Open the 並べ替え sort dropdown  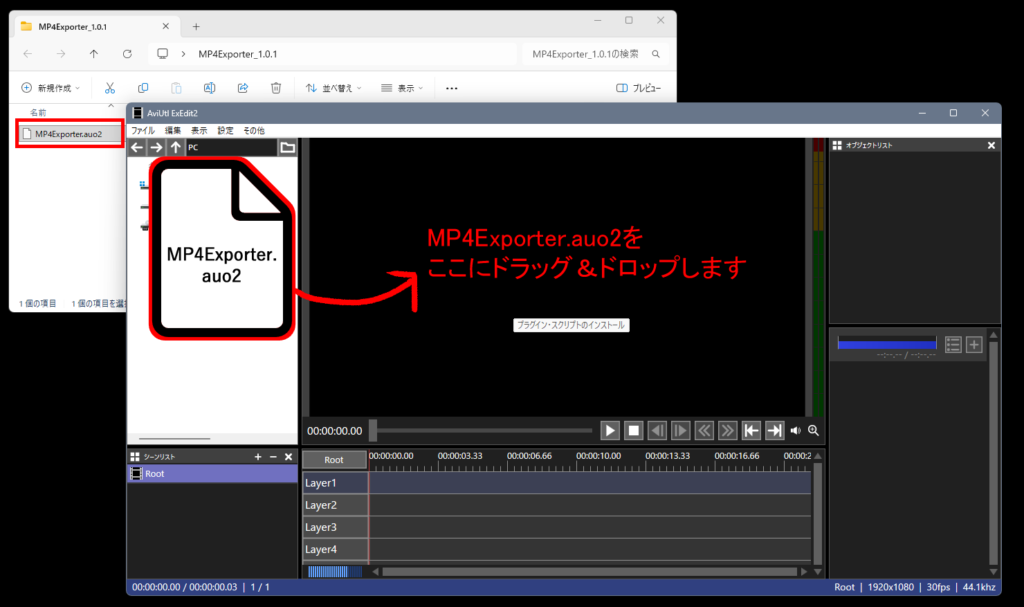333,88
